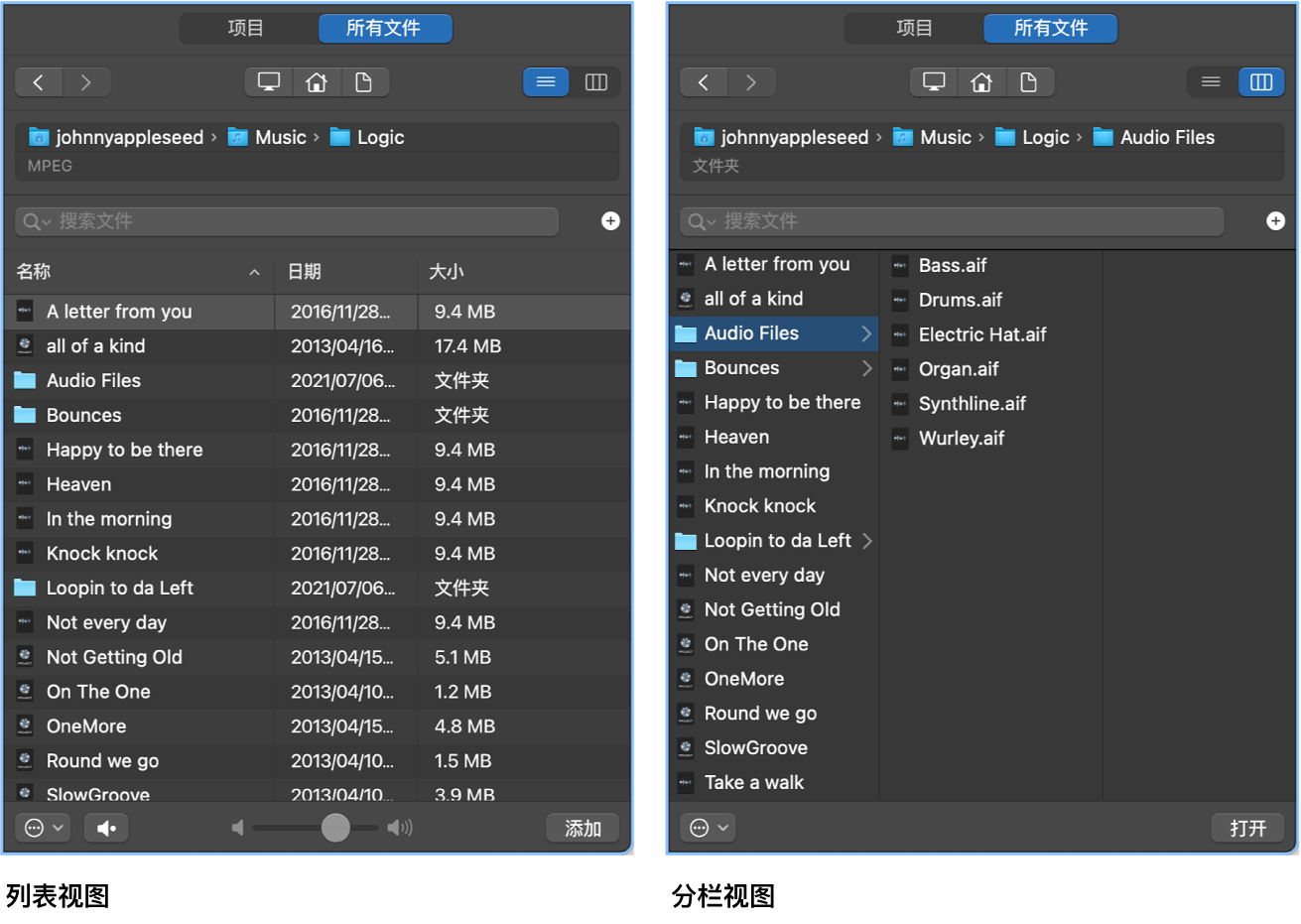Click Logic in right path bar
This screenshot has height=924, width=1301.
point(1032,137)
